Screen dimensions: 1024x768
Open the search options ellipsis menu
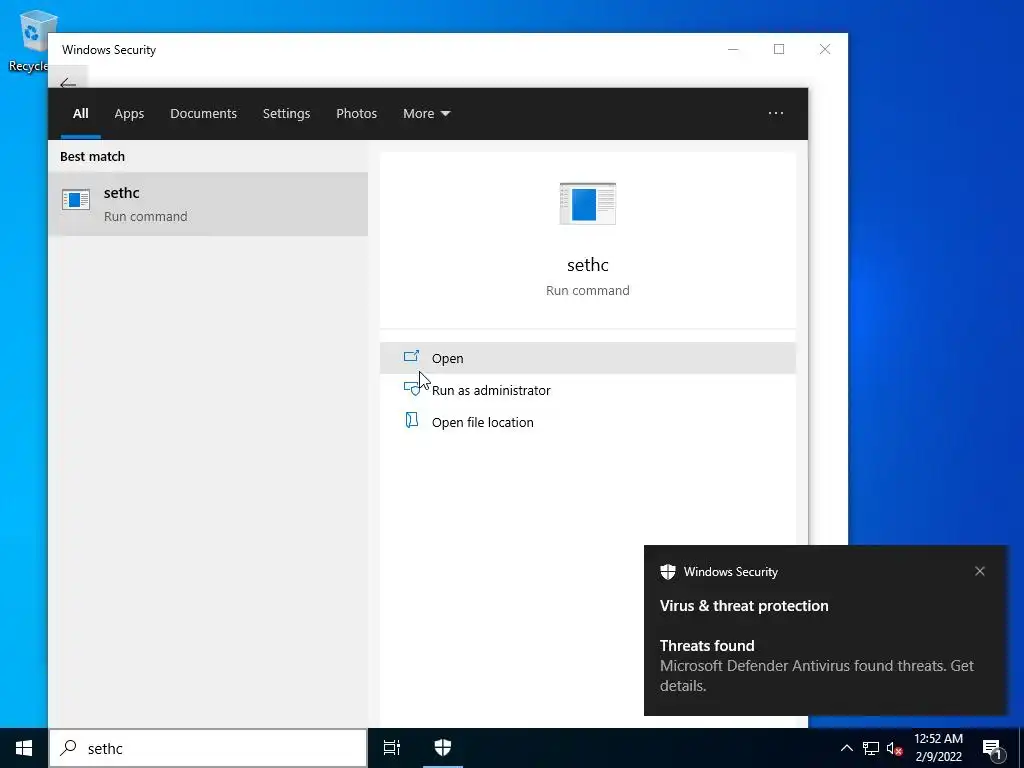pos(776,114)
